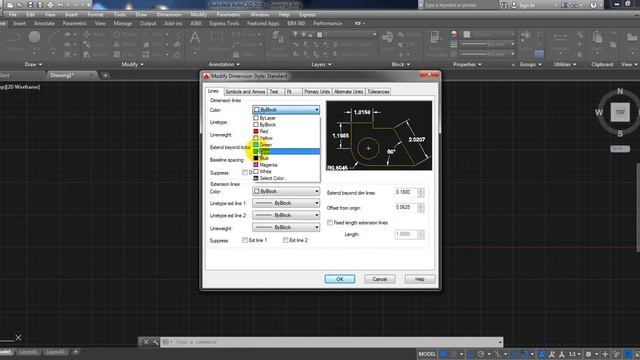Image resolution: width=640 pixels, height=360 pixels.
Task: Open the Dimension menu in menu bar
Action: click(x=169, y=14)
